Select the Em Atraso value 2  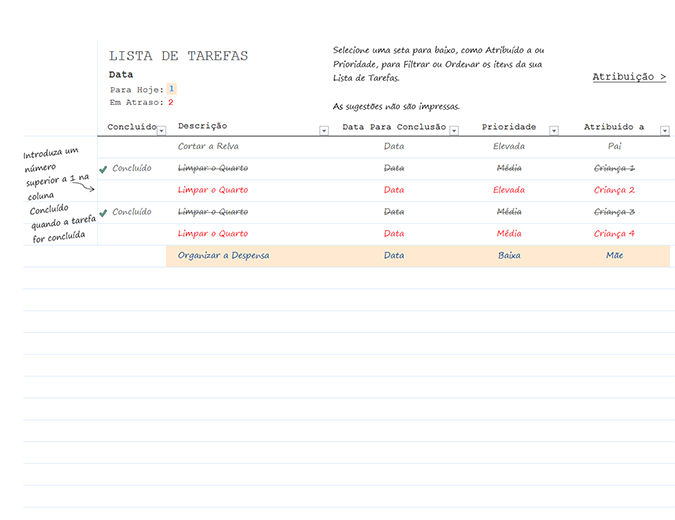(x=170, y=102)
